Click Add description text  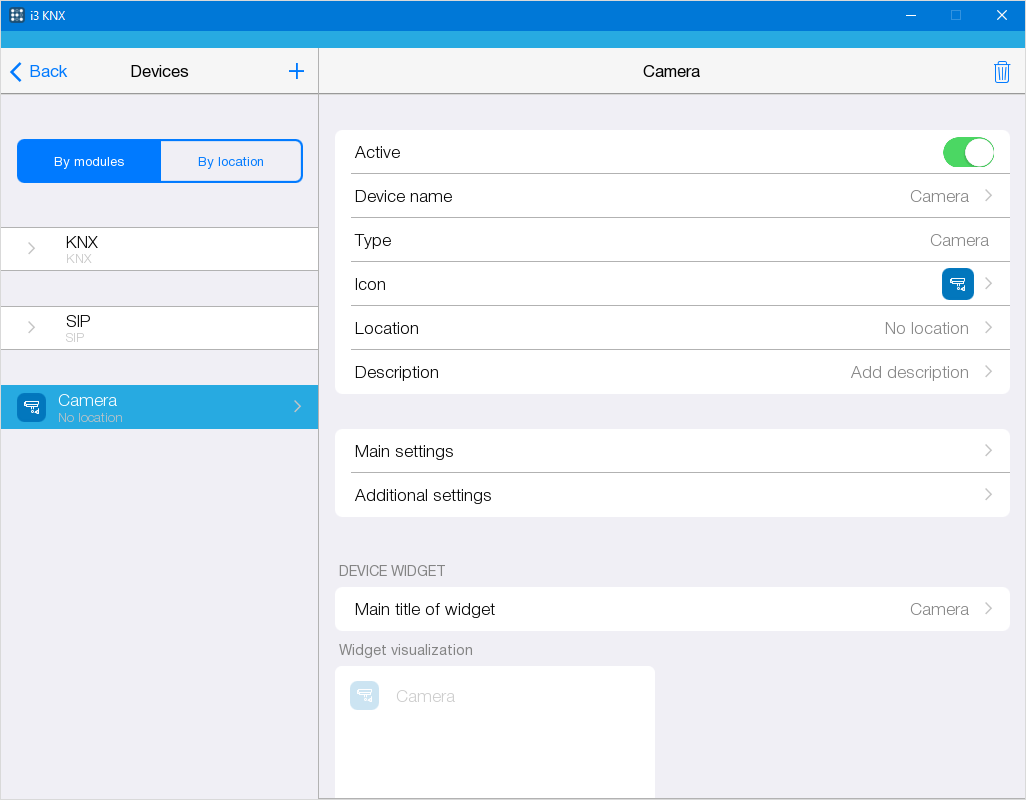tap(909, 372)
